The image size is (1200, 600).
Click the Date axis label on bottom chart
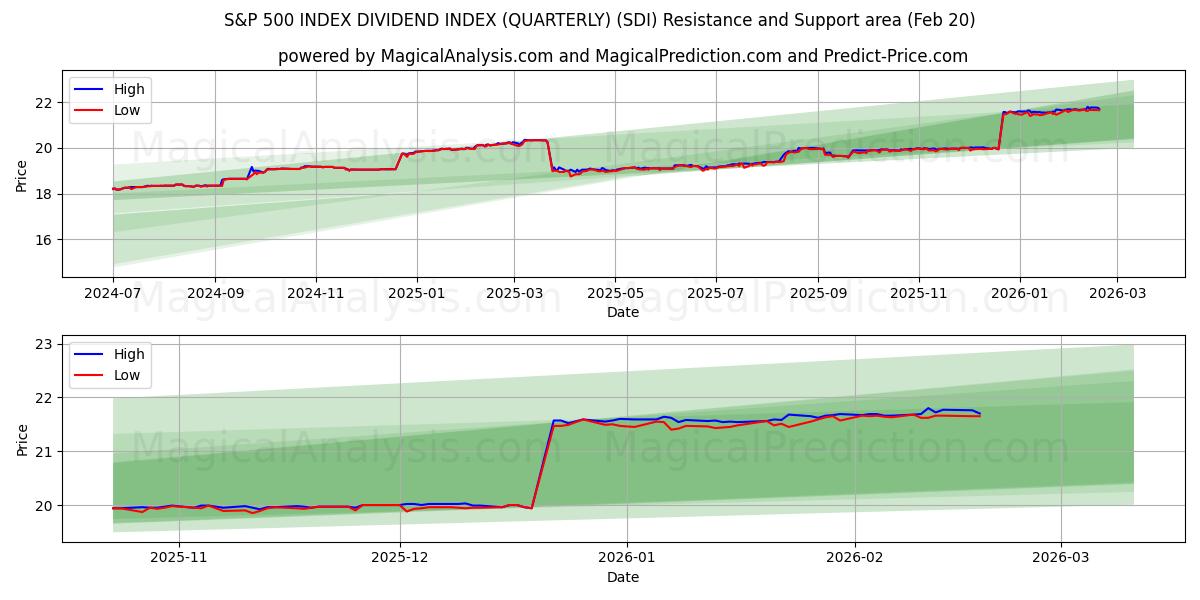click(624, 576)
